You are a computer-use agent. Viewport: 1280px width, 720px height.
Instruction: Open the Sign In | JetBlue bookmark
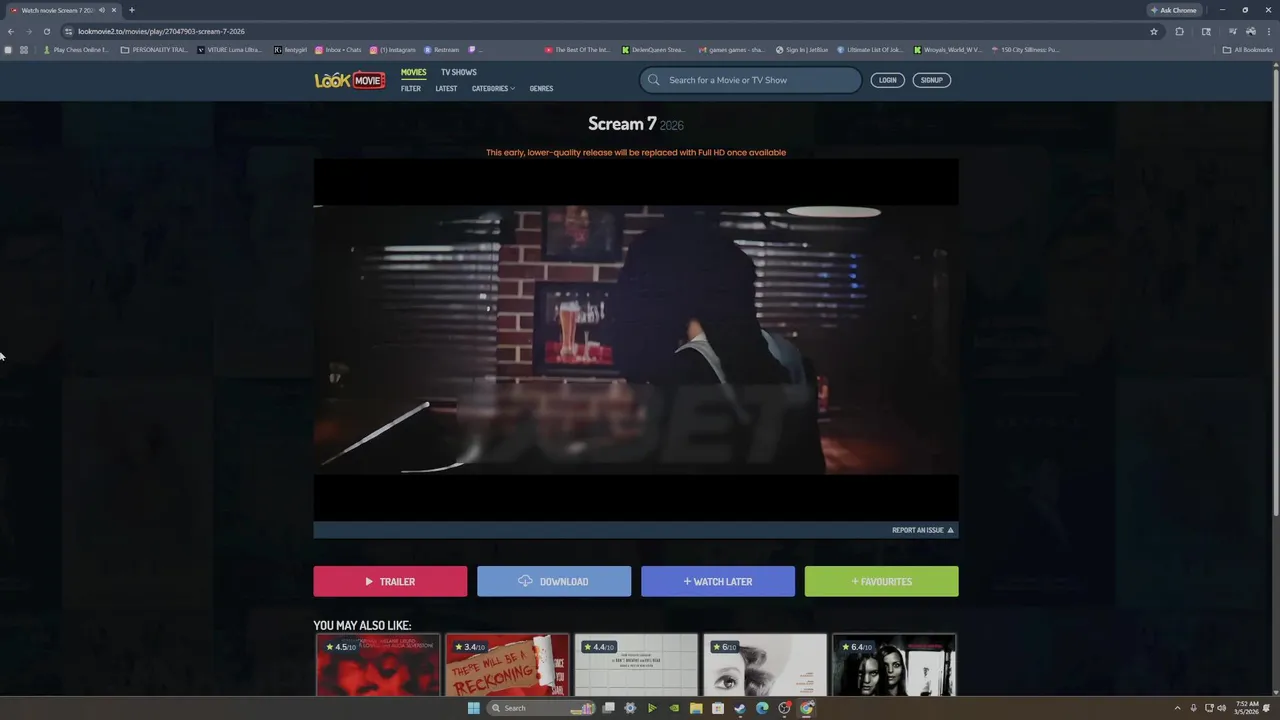pos(801,49)
